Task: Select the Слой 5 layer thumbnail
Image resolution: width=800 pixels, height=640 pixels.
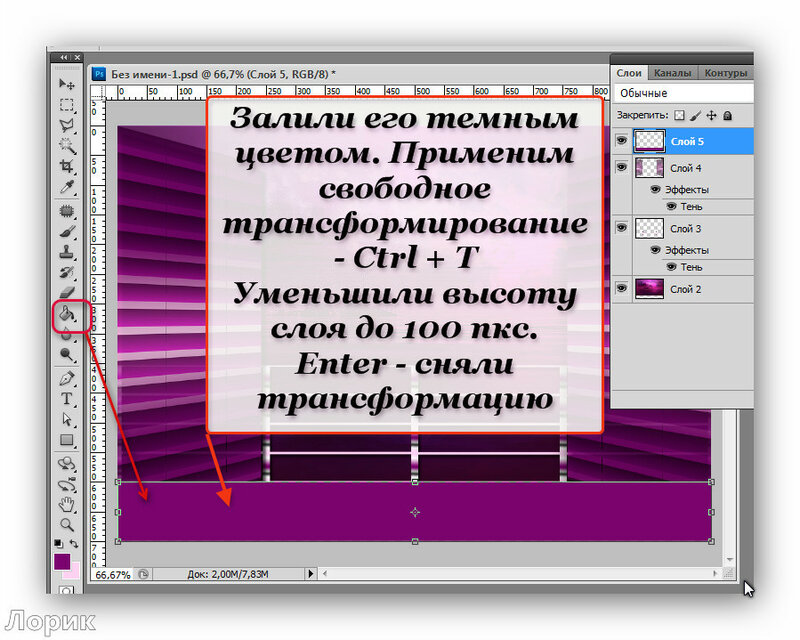Action: click(649, 141)
